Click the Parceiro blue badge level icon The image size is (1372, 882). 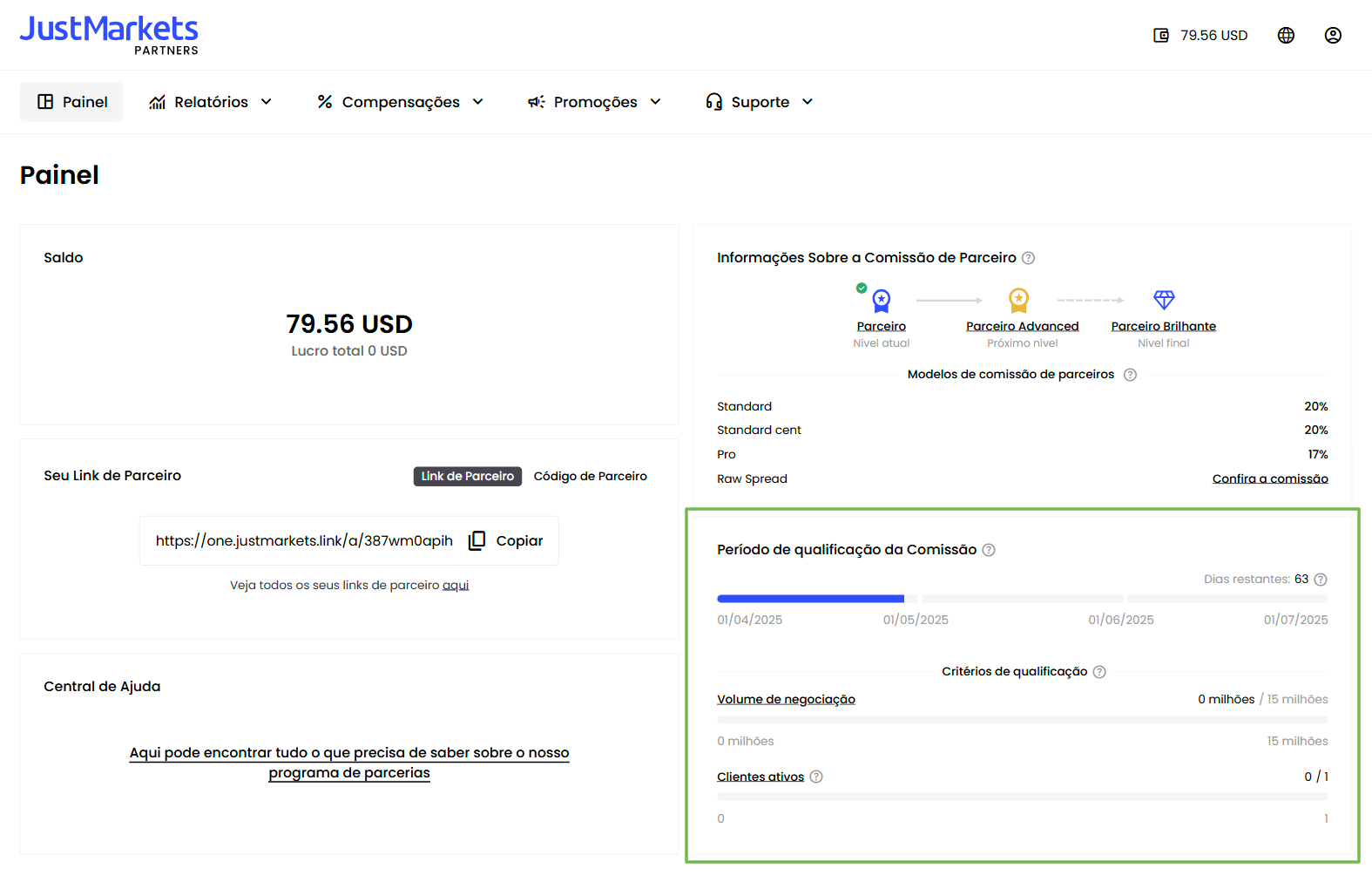point(881,301)
